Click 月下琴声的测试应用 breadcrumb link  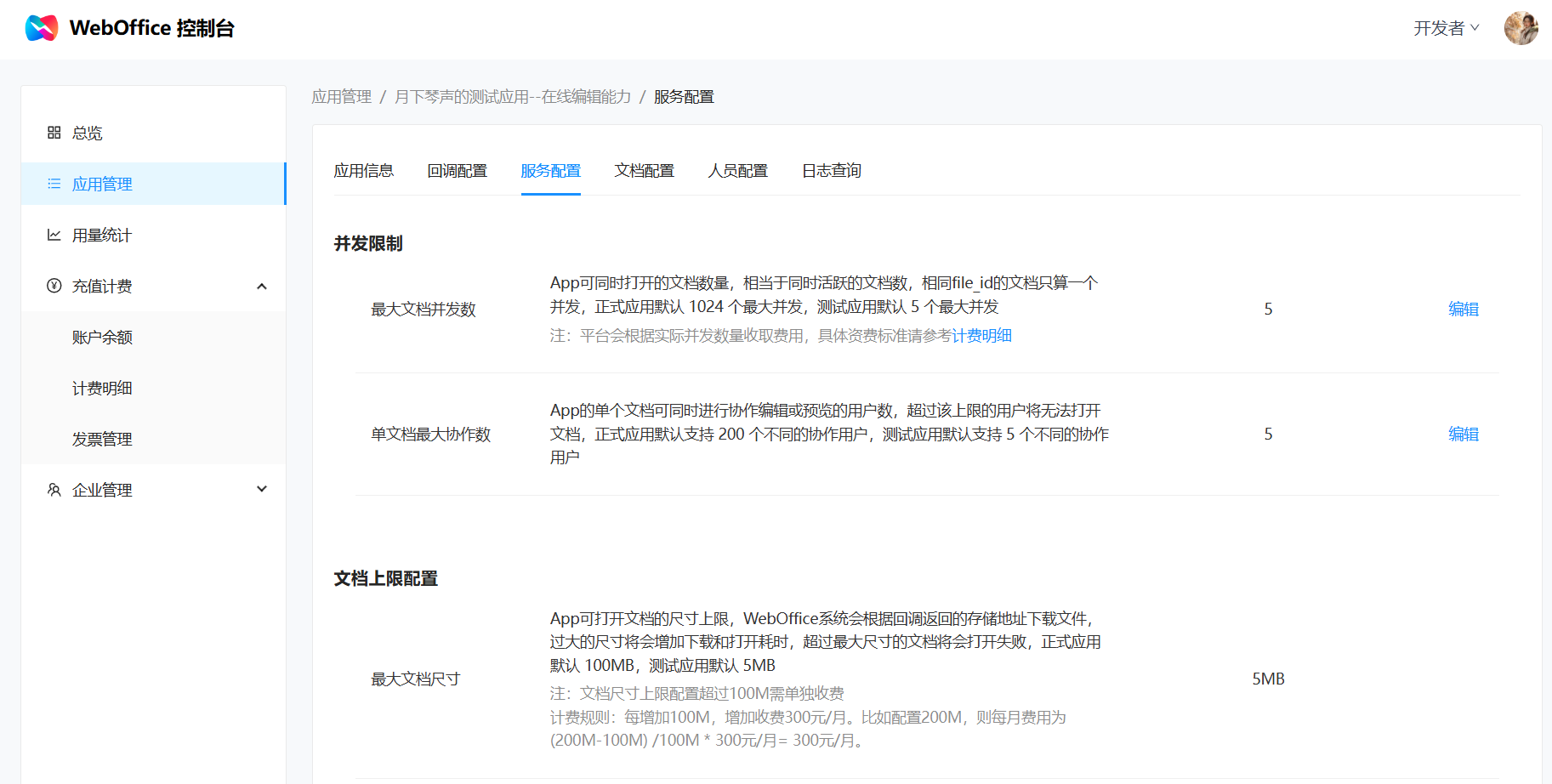click(513, 97)
